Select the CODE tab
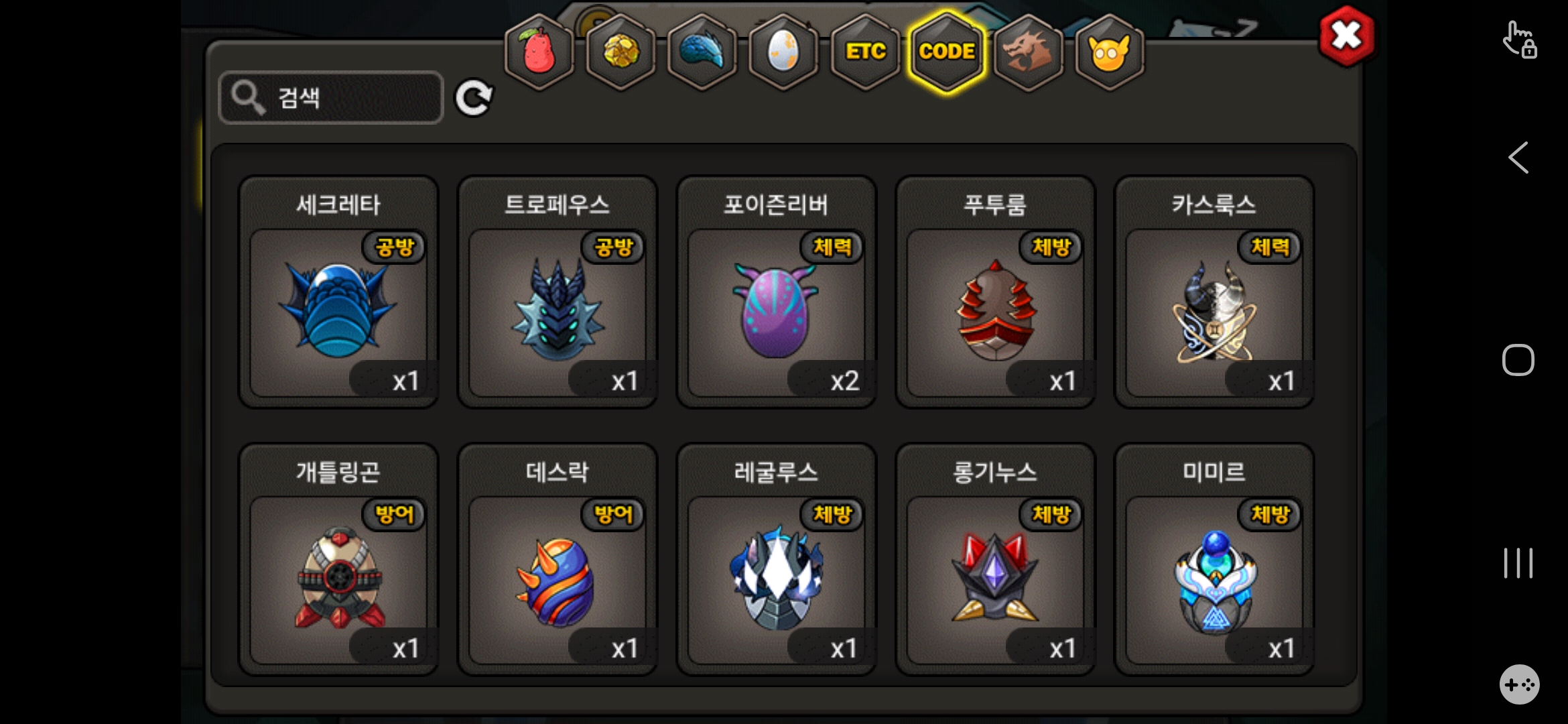1568x724 pixels. click(x=947, y=52)
